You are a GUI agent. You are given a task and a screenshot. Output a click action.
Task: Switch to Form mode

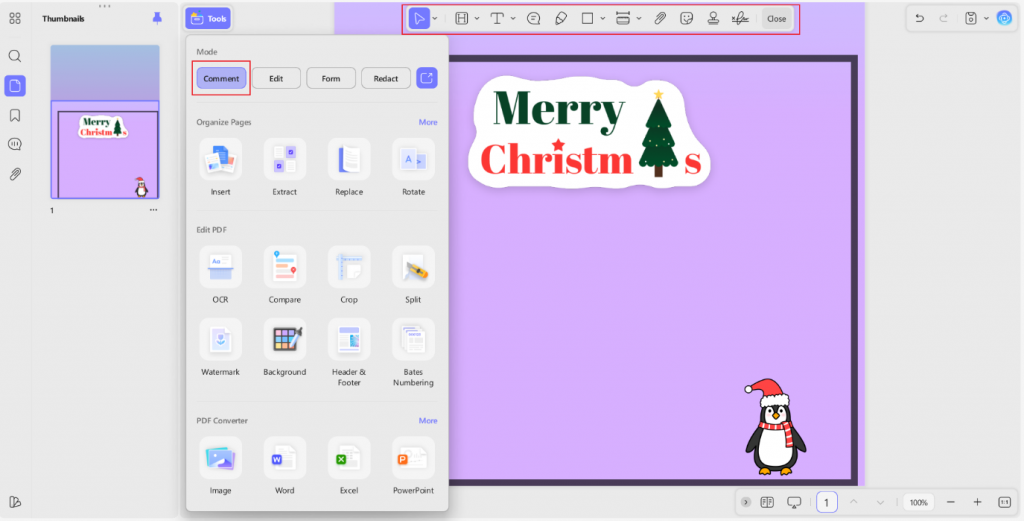(x=331, y=78)
